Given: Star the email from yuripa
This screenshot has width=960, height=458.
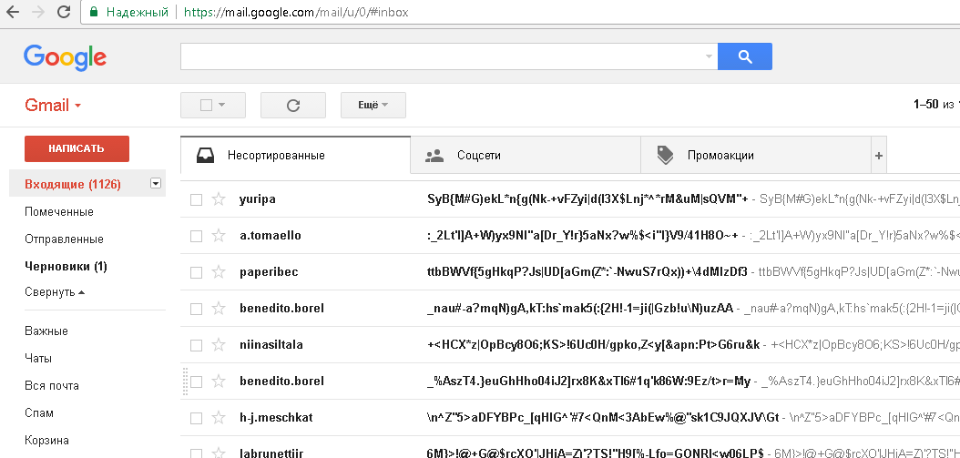Looking at the screenshot, I should [219, 199].
